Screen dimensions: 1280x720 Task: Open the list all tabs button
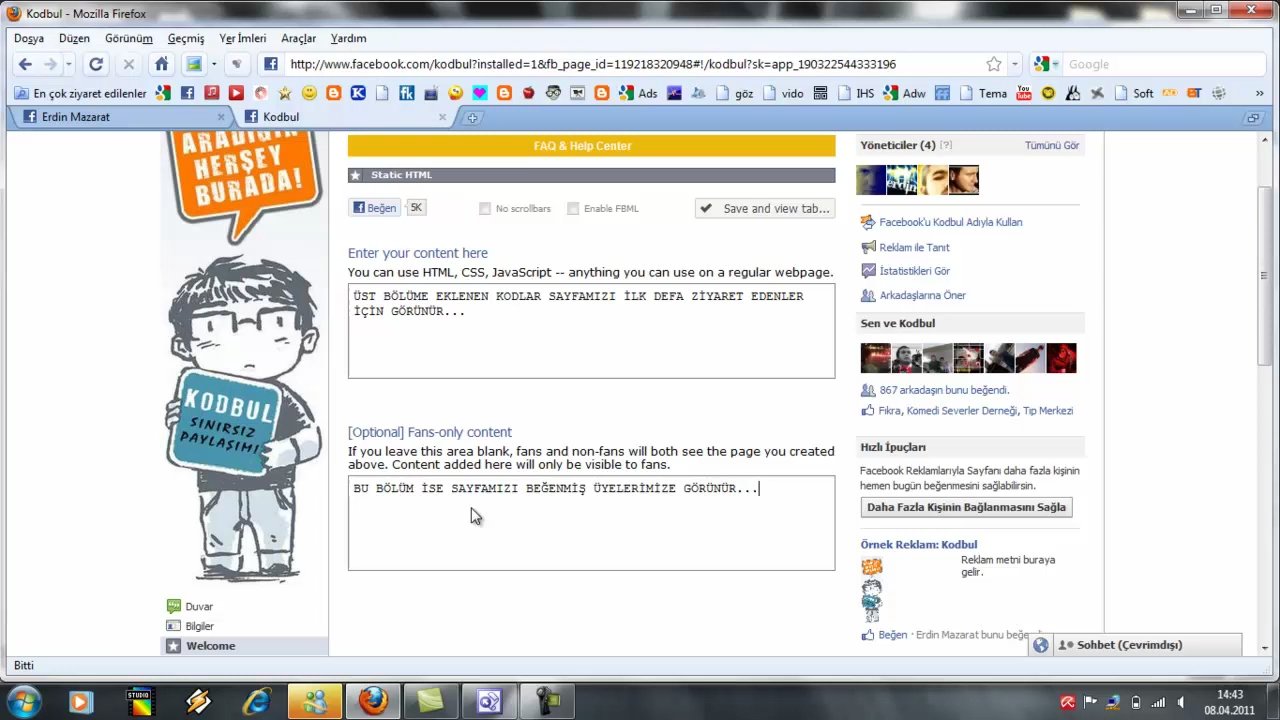pos(1253,117)
